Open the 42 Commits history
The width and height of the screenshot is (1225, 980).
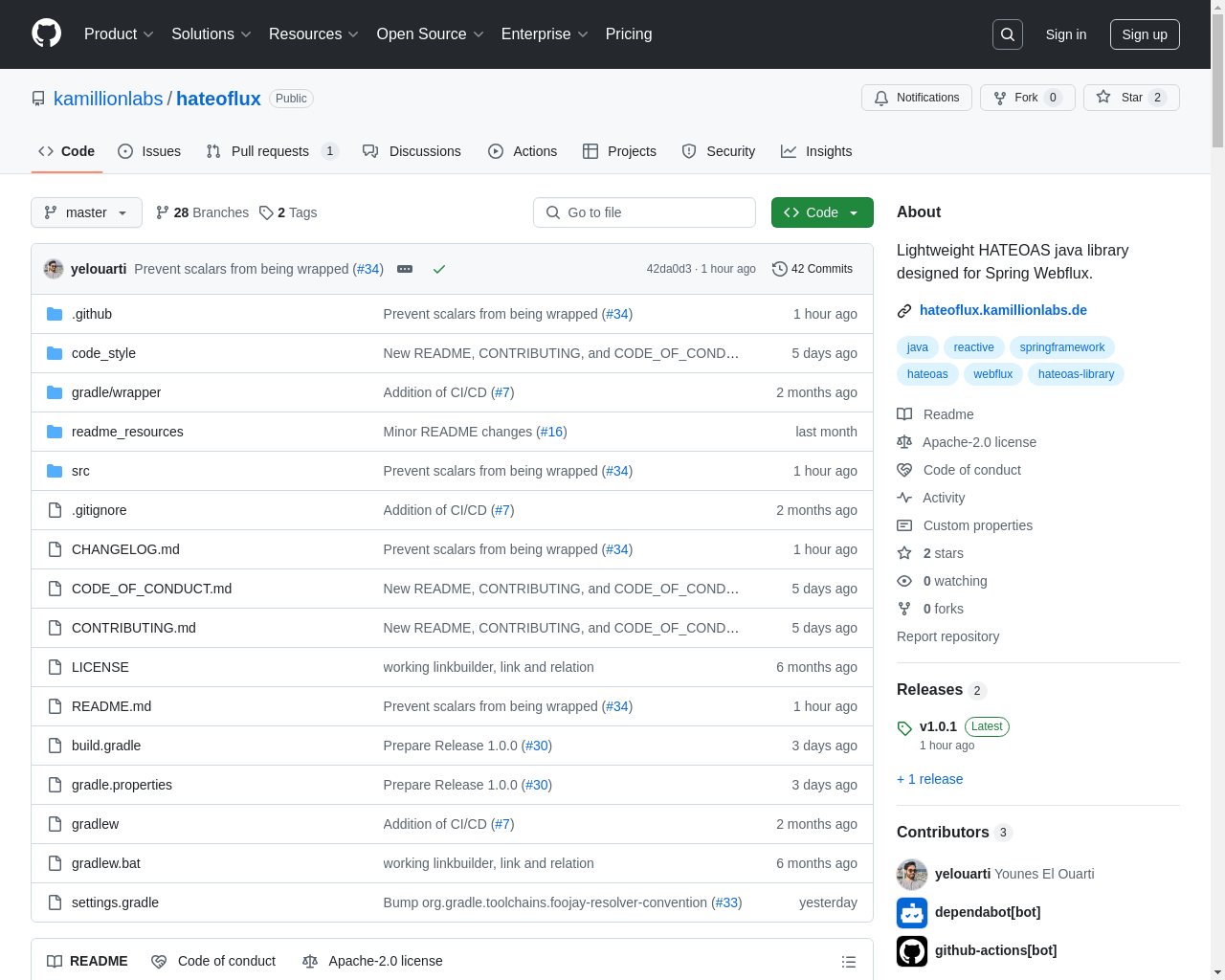point(813,269)
